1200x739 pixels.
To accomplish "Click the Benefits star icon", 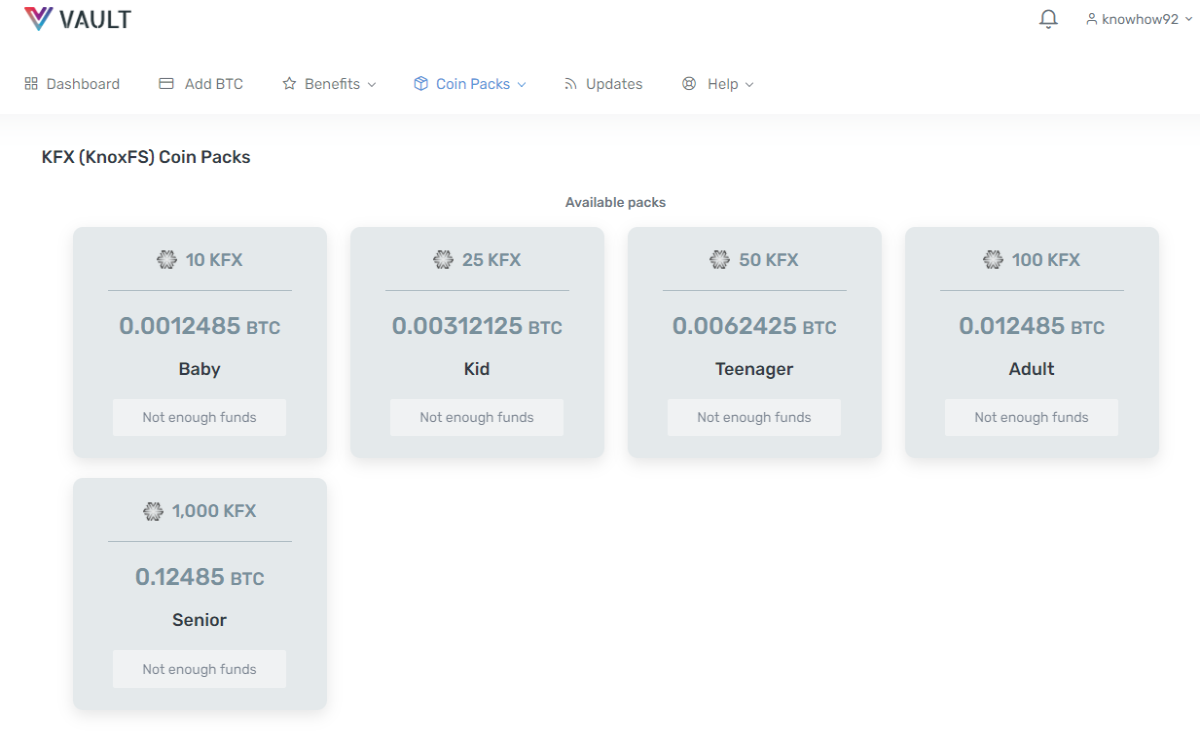I will [x=289, y=84].
